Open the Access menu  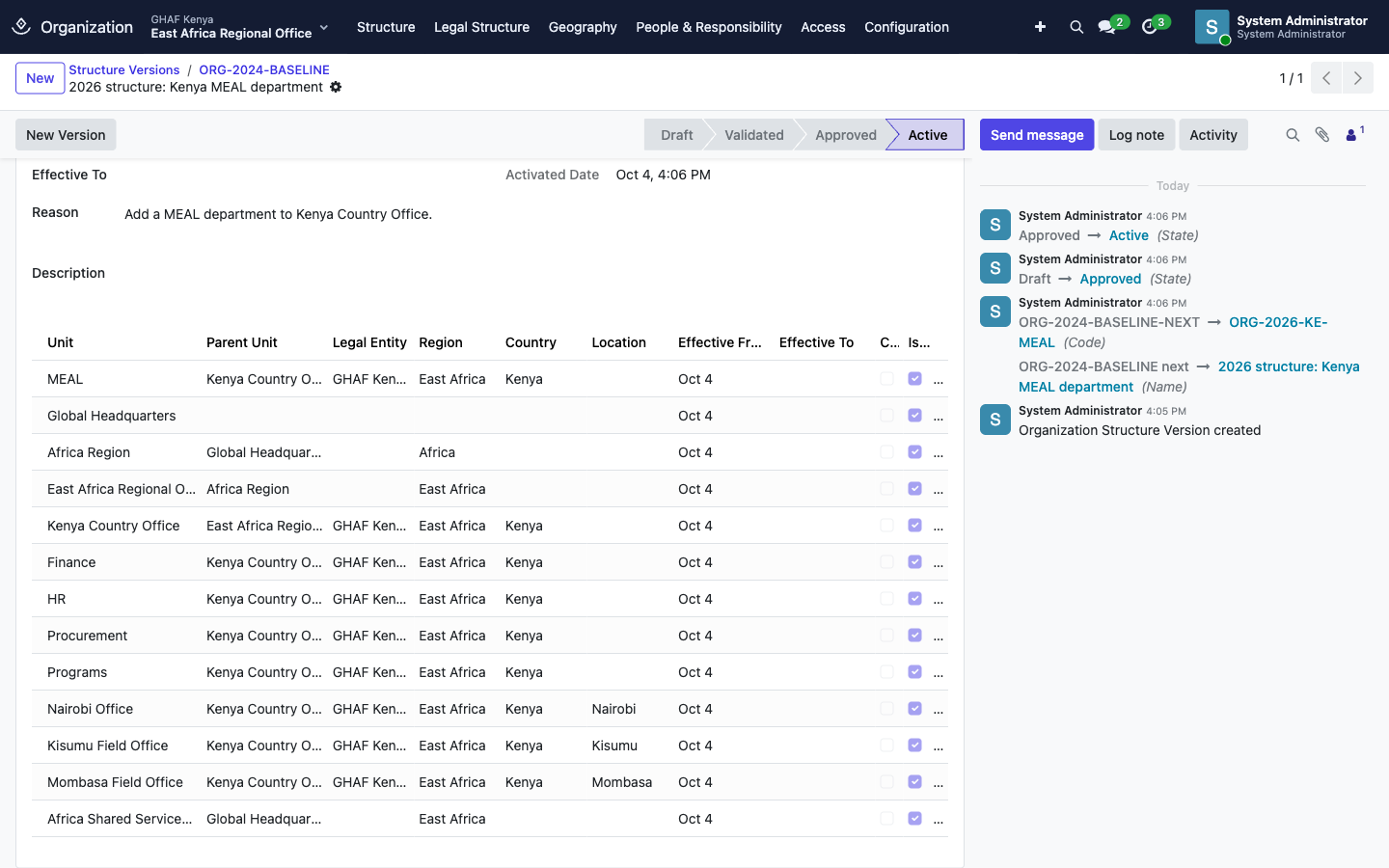pos(823,27)
